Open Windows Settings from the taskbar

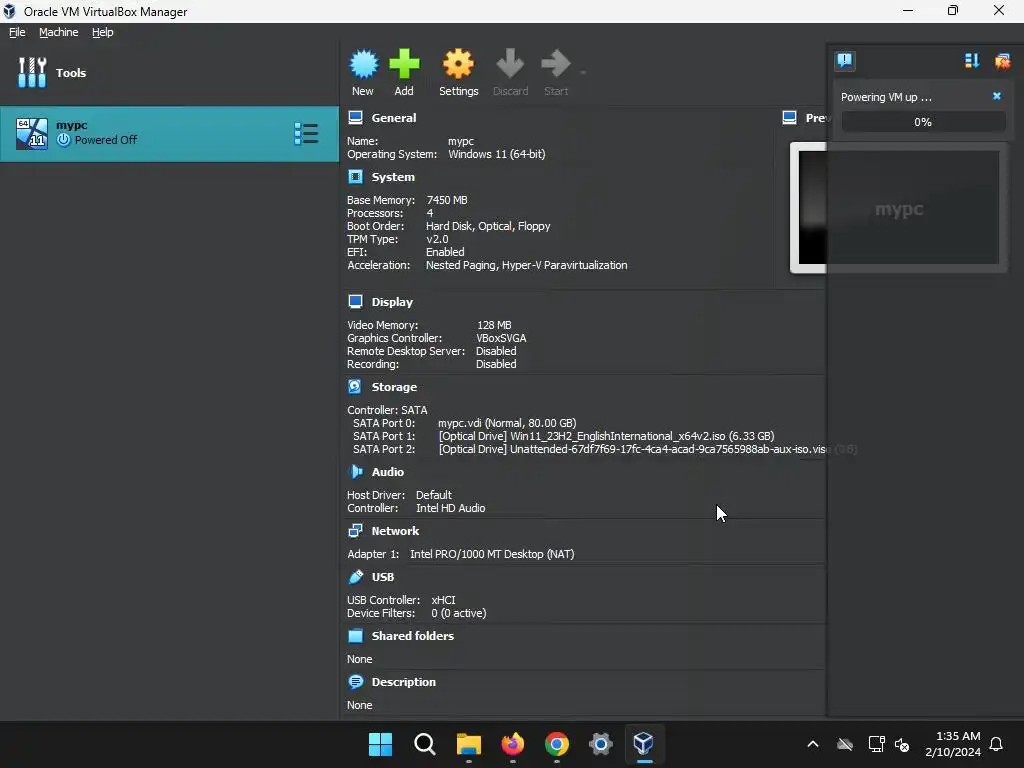(x=600, y=744)
